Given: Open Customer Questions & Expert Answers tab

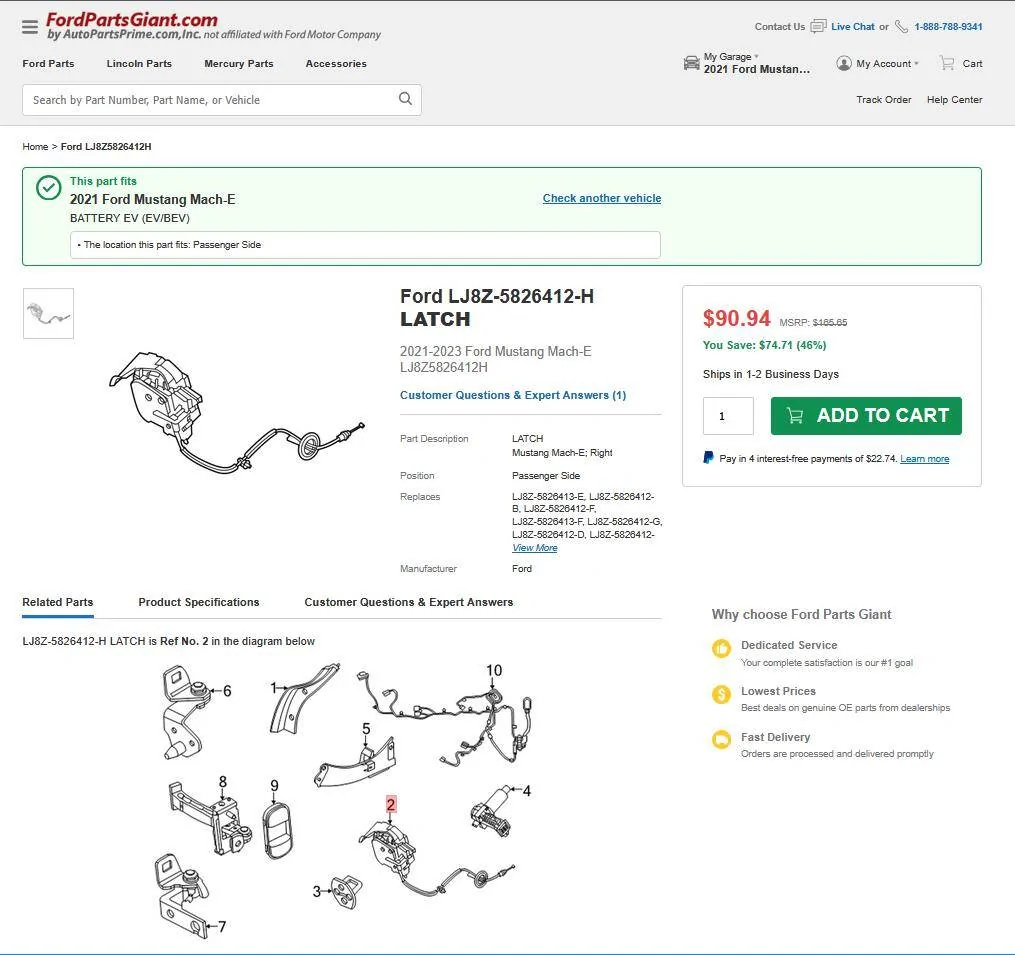Looking at the screenshot, I should click(408, 602).
